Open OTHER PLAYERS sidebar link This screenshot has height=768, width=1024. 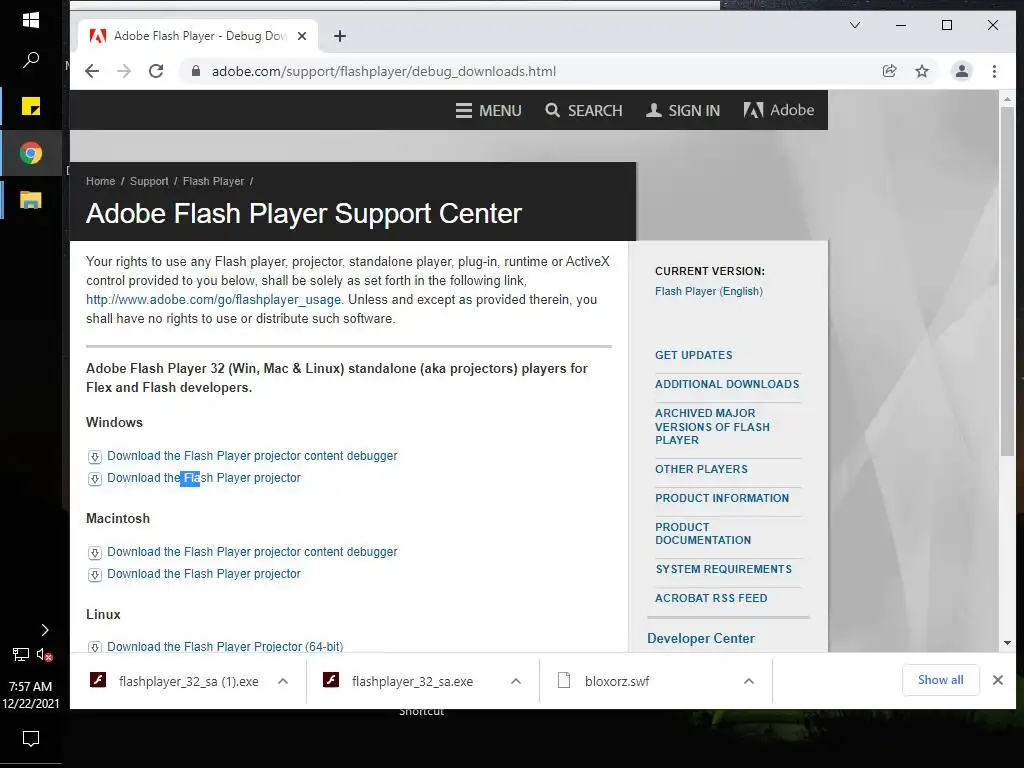[701, 469]
